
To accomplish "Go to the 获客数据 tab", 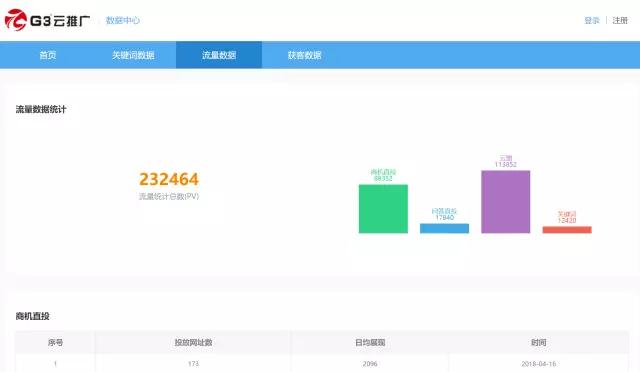I will pyautogui.click(x=304, y=55).
